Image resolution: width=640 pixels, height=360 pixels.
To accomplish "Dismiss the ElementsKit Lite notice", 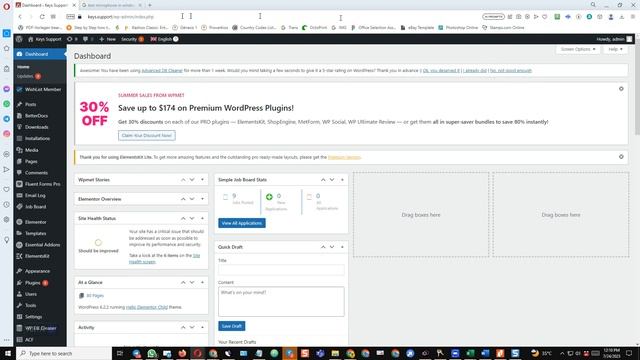I will point(621,157).
